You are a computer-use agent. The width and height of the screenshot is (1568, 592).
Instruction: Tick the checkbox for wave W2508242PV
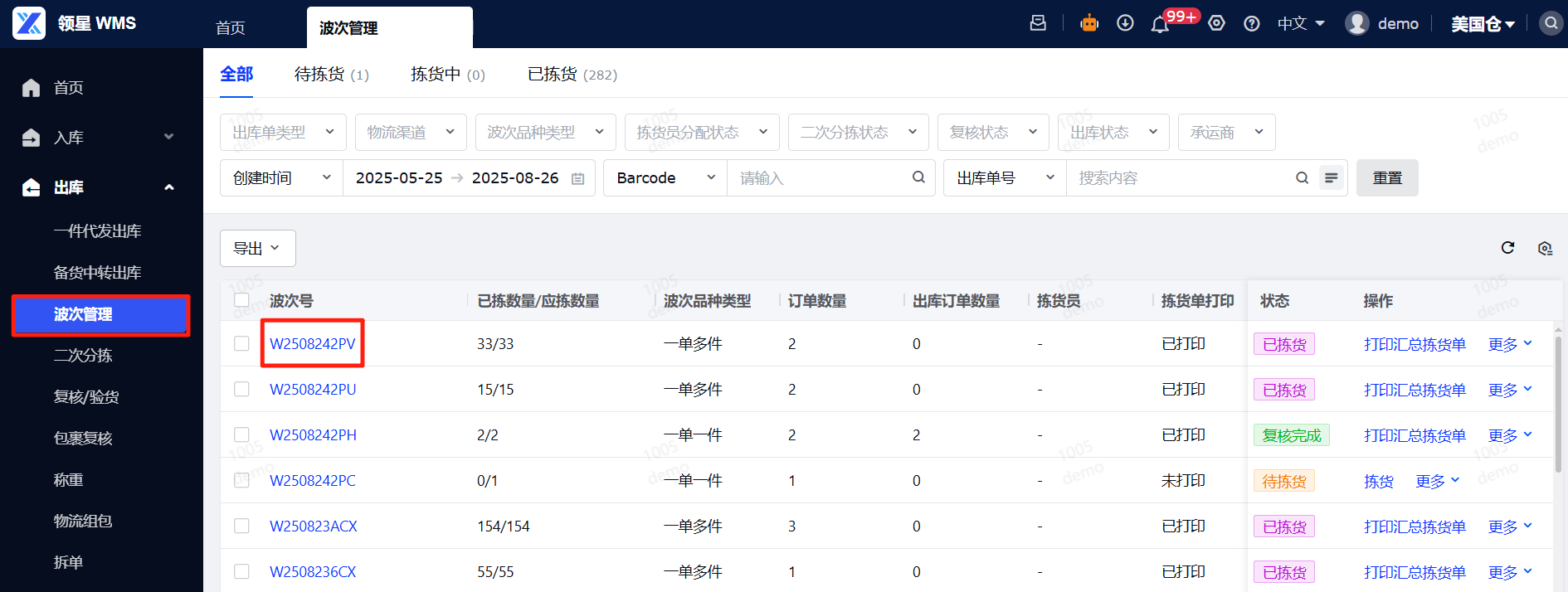(241, 343)
